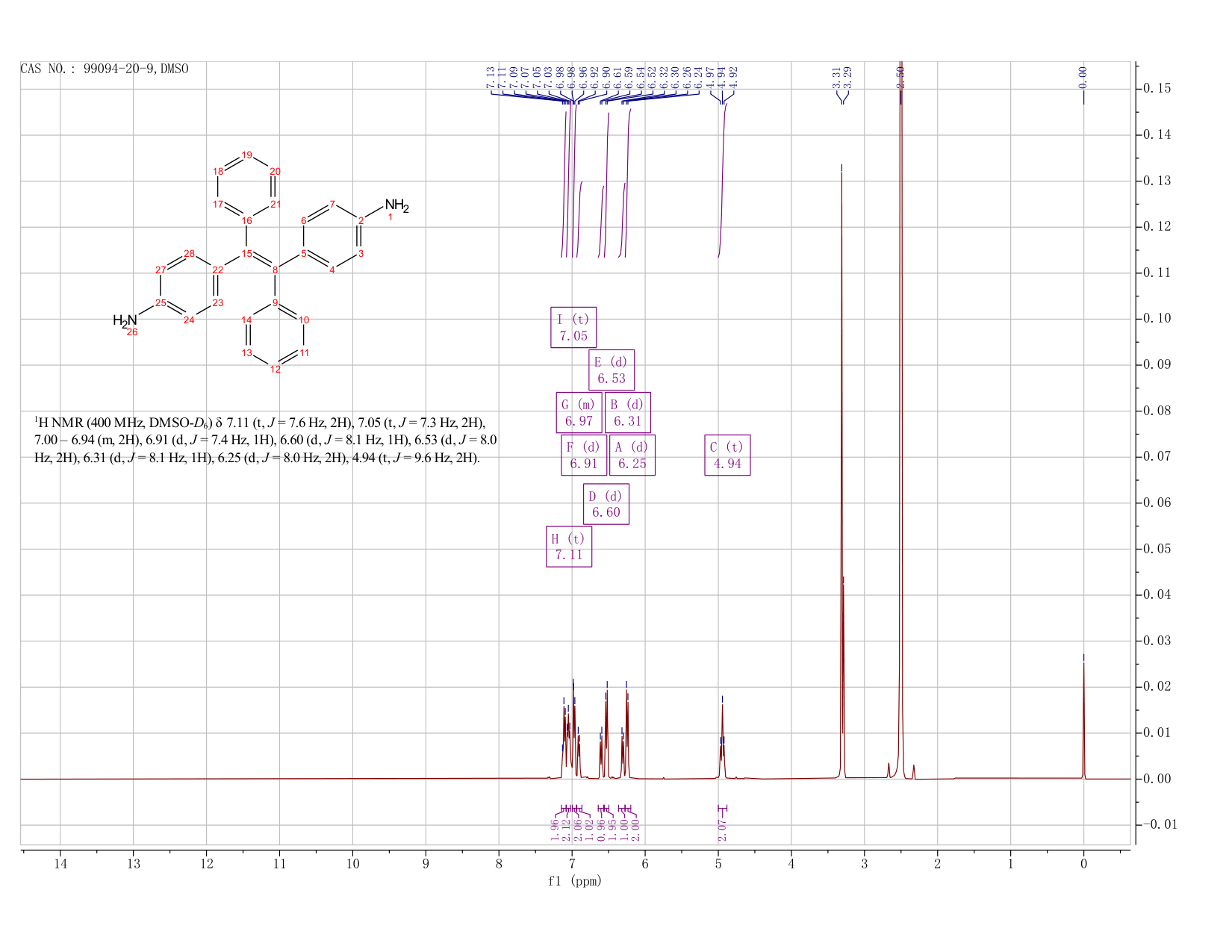
Task: Click the y-axis tick label −0.01
Action: (1160, 825)
